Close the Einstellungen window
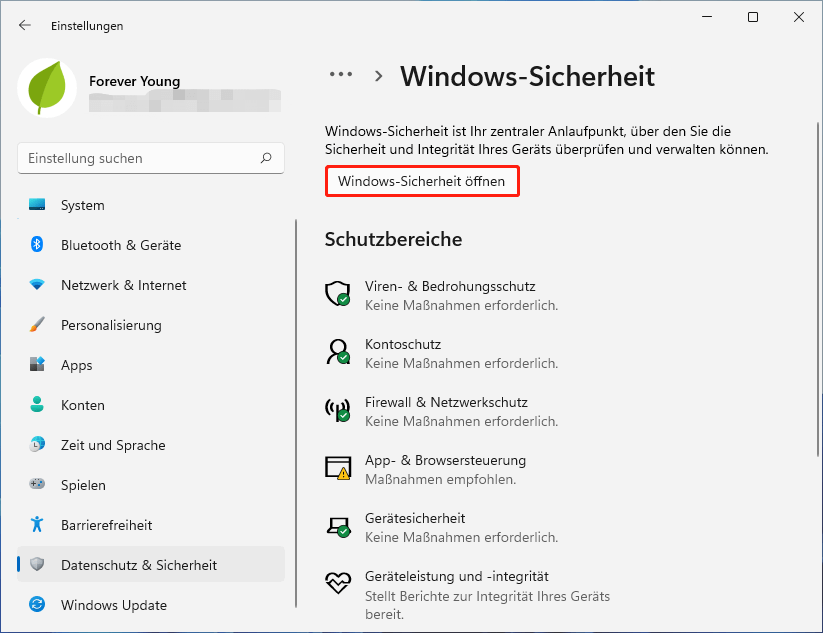This screenshot has height=633, width=823. pos(798,17)
